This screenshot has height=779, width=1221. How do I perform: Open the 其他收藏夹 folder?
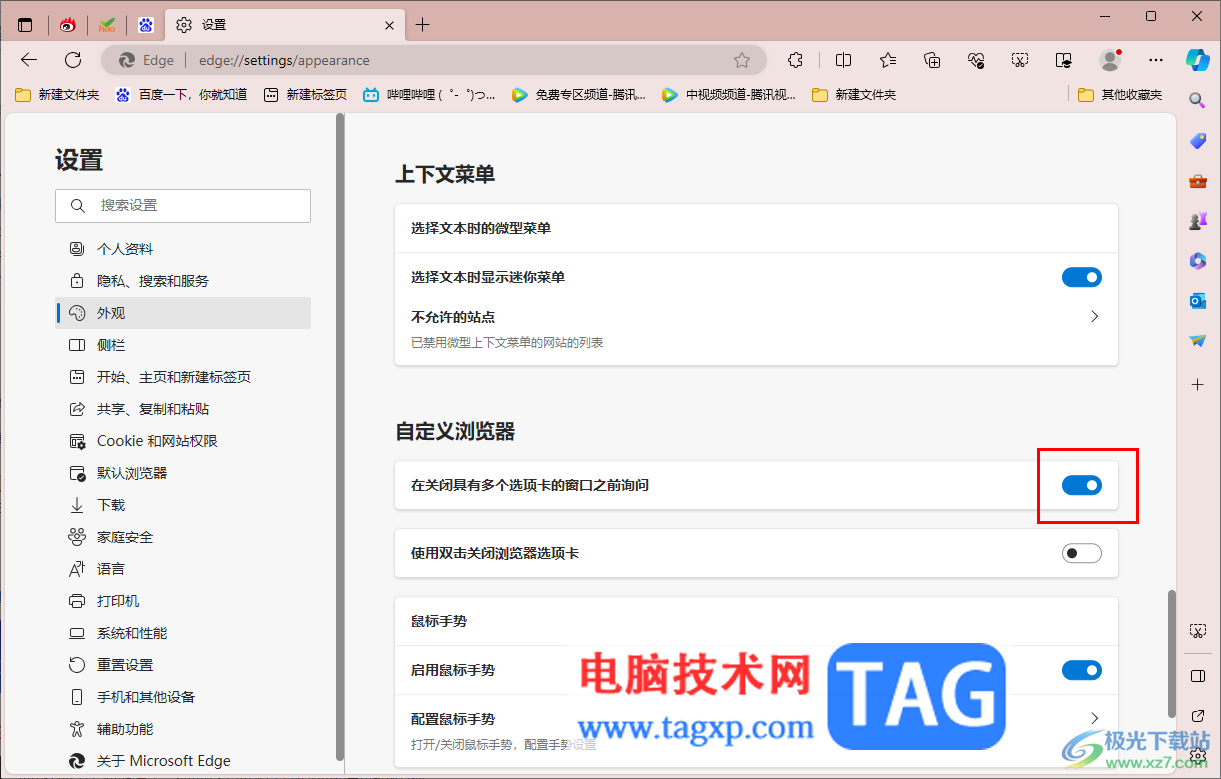(1120, 95)
